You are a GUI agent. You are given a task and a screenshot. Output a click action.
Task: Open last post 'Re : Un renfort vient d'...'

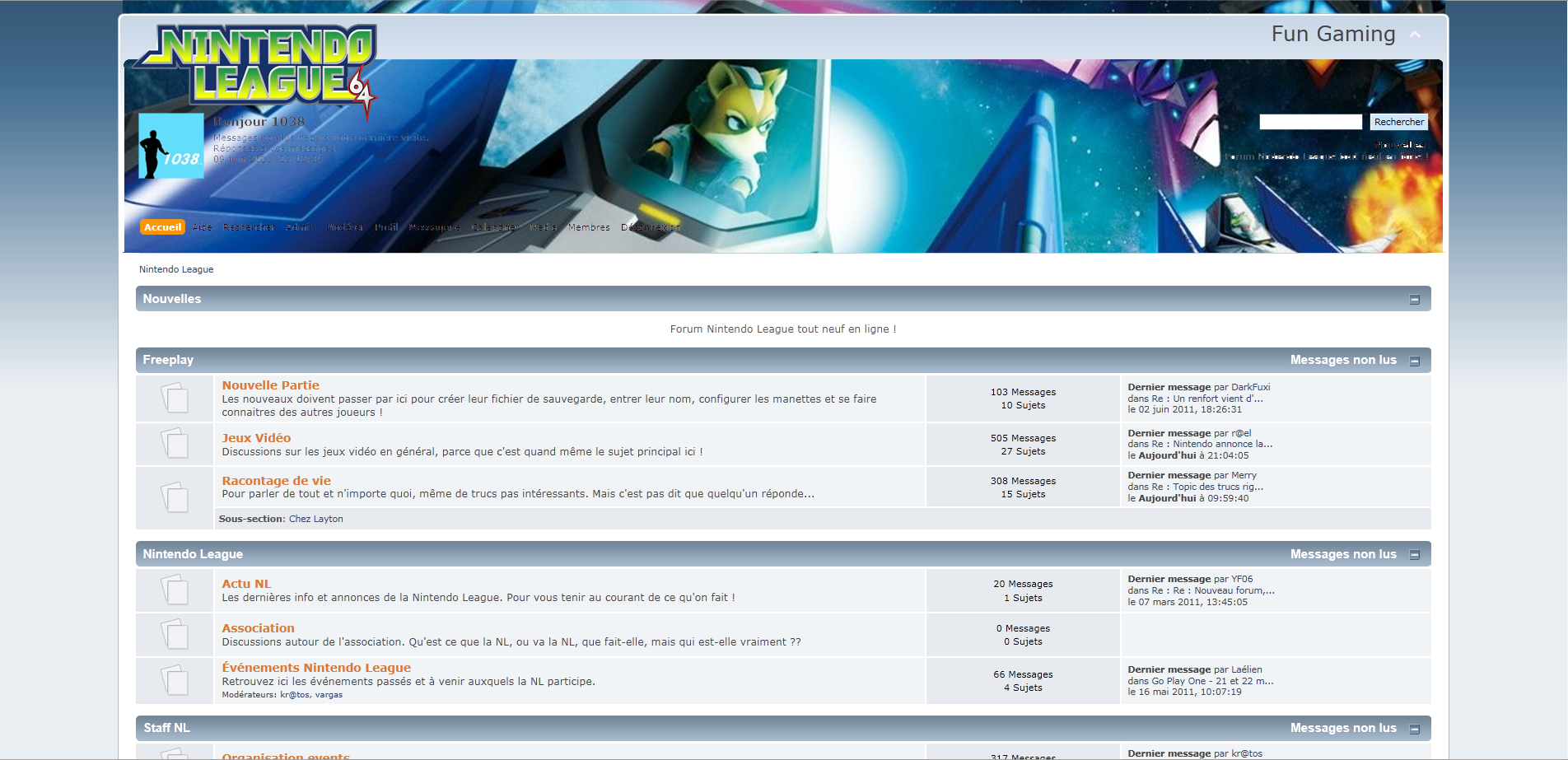(x=1207, y=399)
